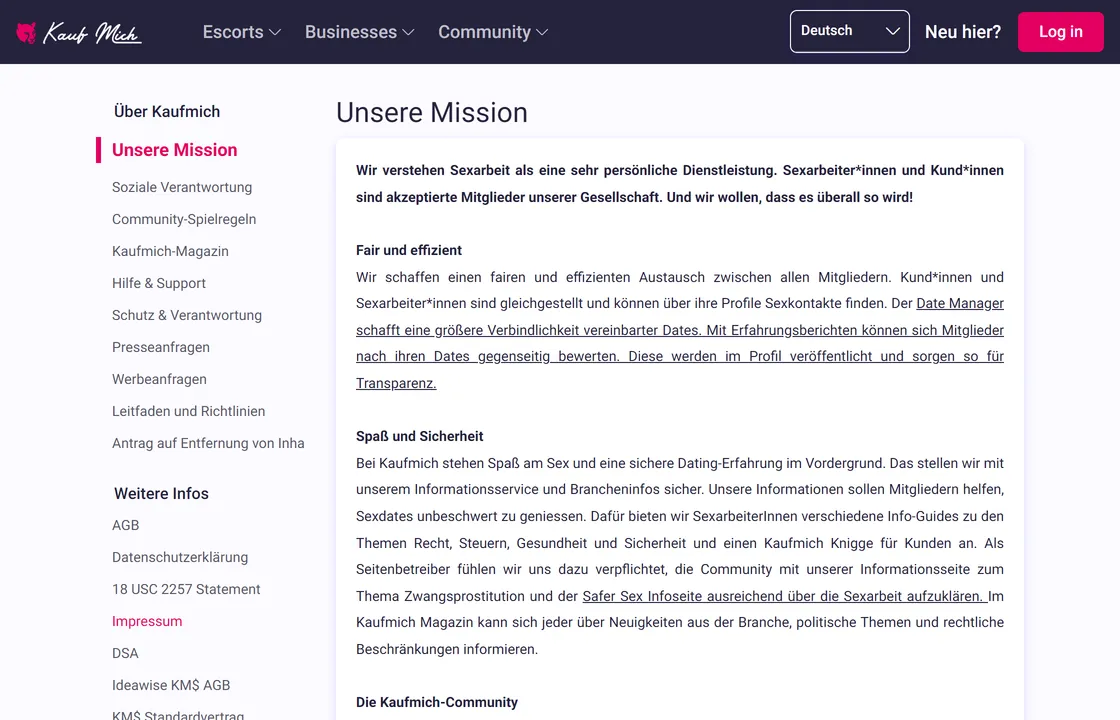This screenshot has width=1120, height=720.
Task: Open 'Presseanfragen' sidebar link
Action: 161,347
